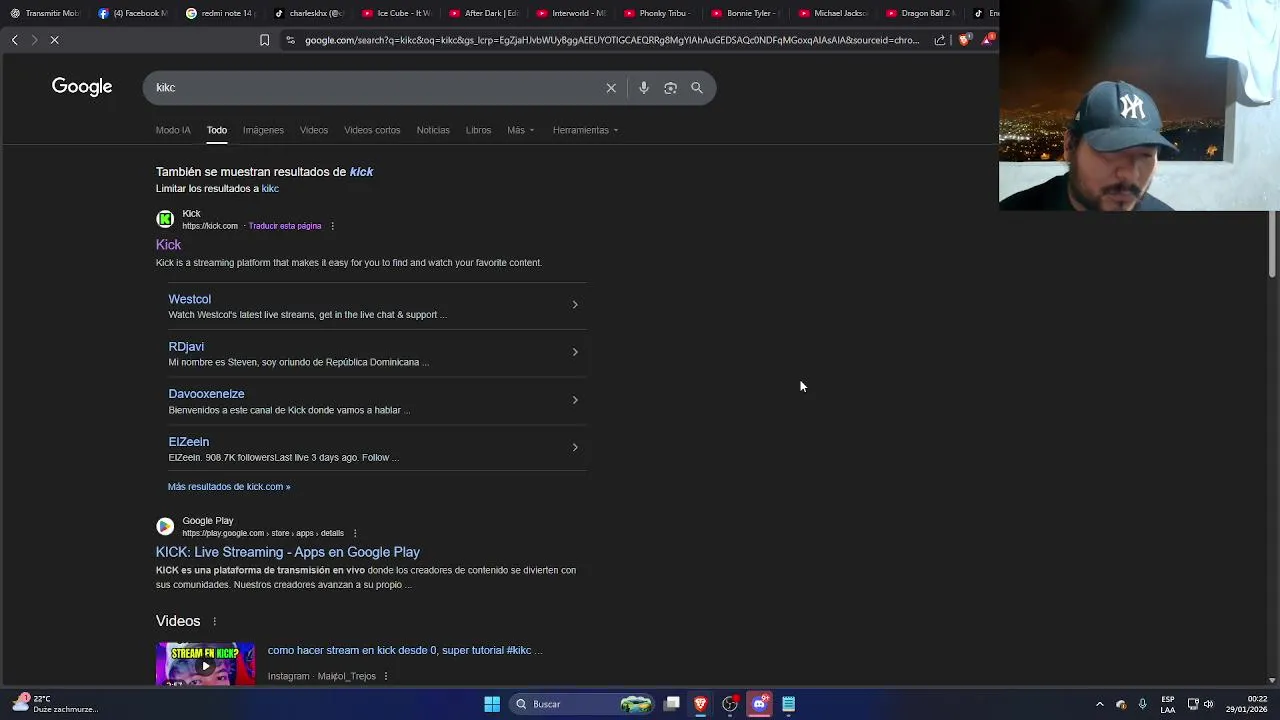Screen dimensions: 1280x720
Task: Open Google Lens image search icon
Action: tap(670, 88)
